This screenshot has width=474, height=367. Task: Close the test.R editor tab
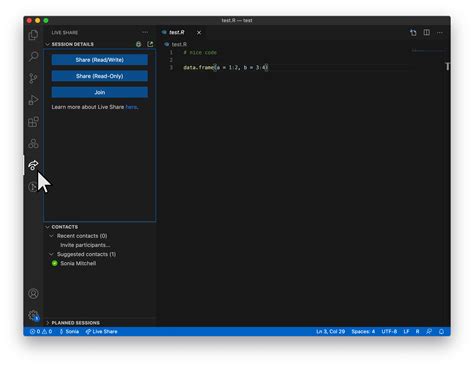[x=199, y=32]
